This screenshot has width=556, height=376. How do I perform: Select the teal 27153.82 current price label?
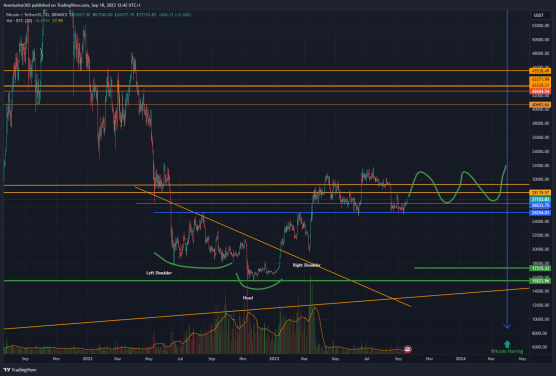point(540,199)
